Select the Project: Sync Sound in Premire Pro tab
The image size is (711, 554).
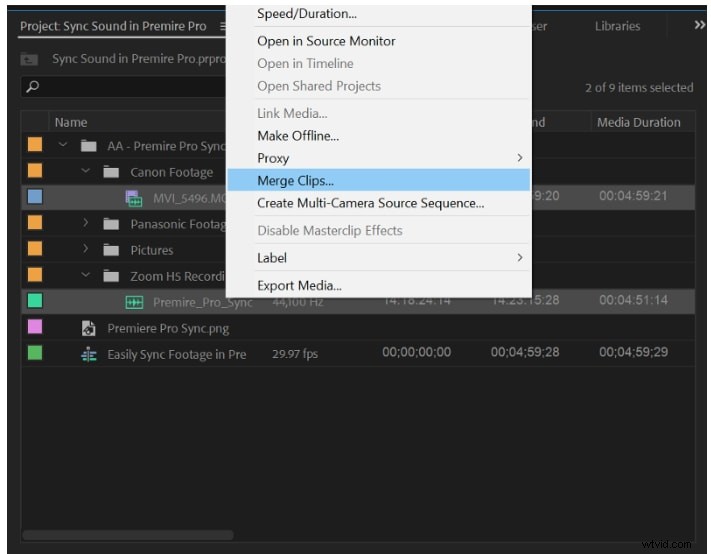pos(113,26)
